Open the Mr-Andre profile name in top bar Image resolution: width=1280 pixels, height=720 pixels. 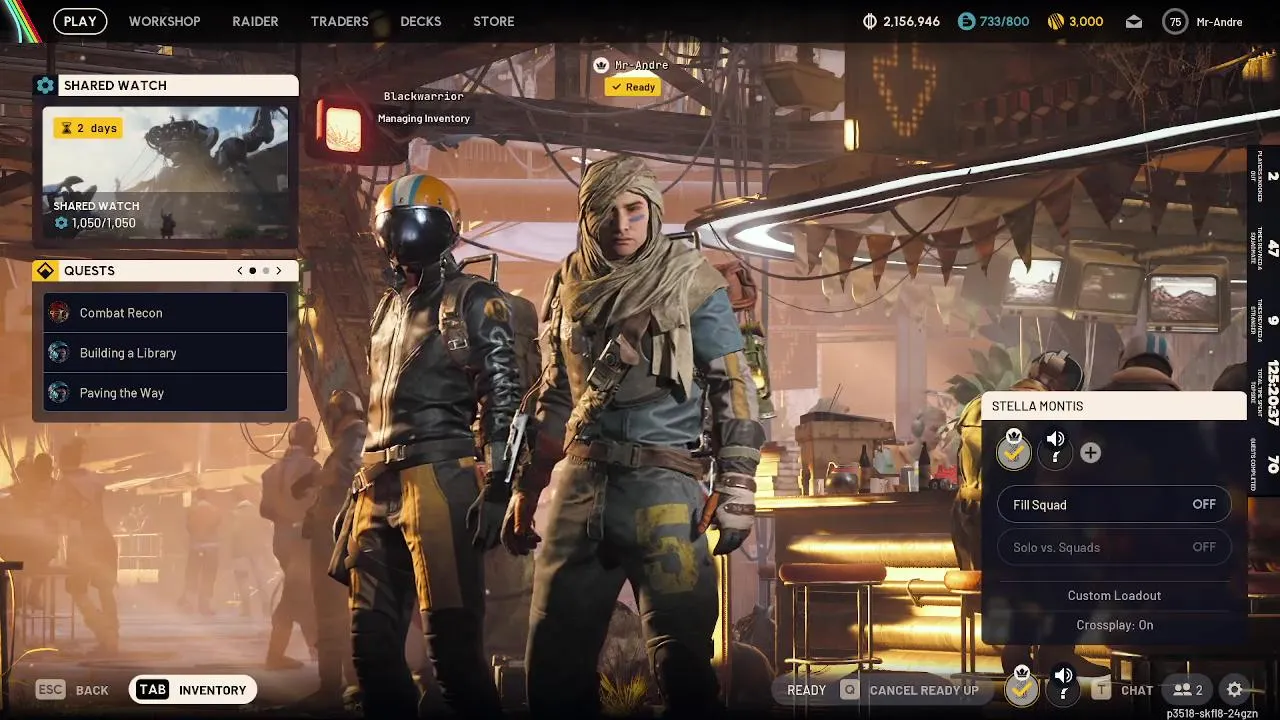coord(1219,21)
